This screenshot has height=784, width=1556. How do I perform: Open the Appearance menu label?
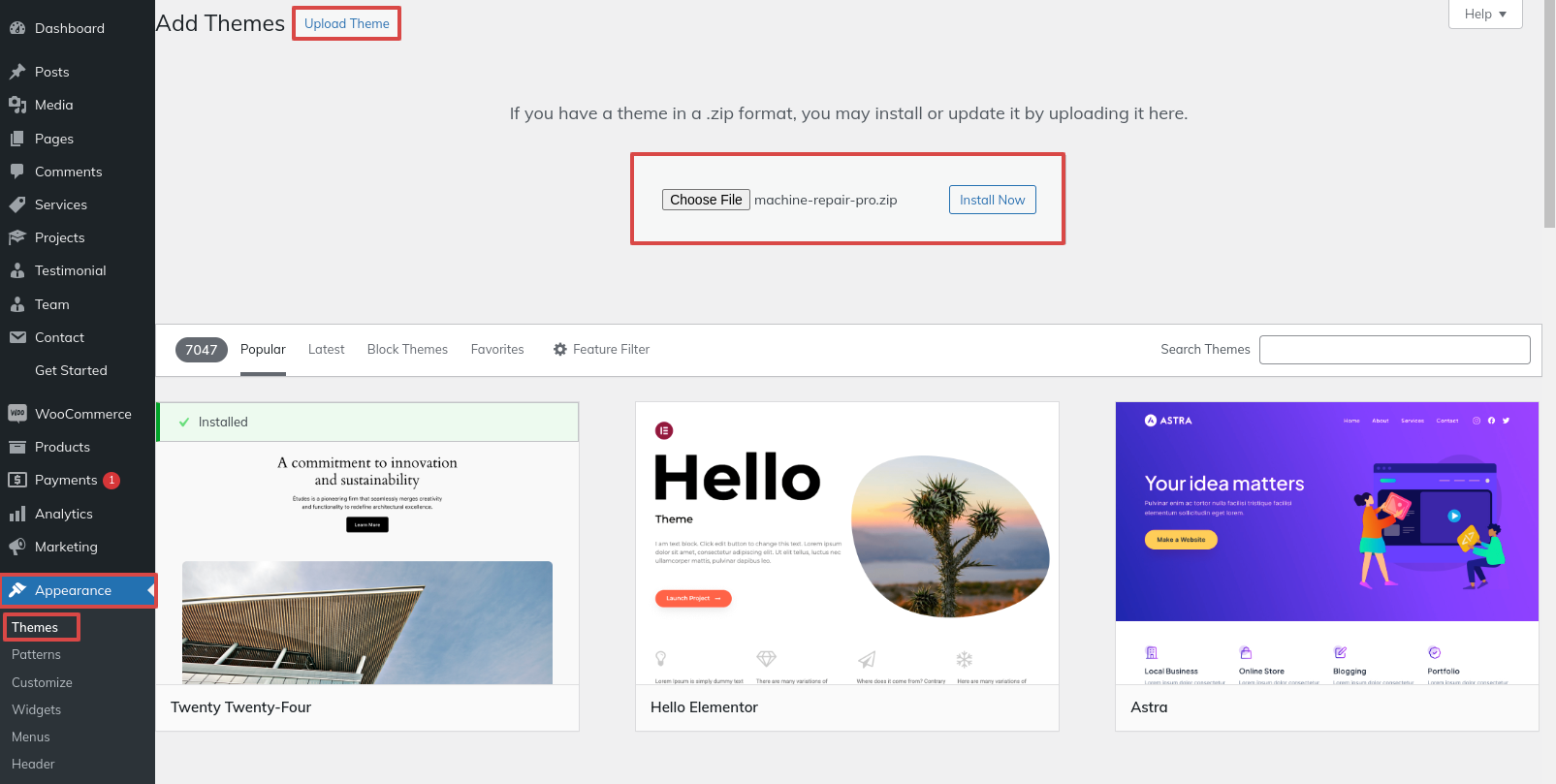(x=73, y=590)
